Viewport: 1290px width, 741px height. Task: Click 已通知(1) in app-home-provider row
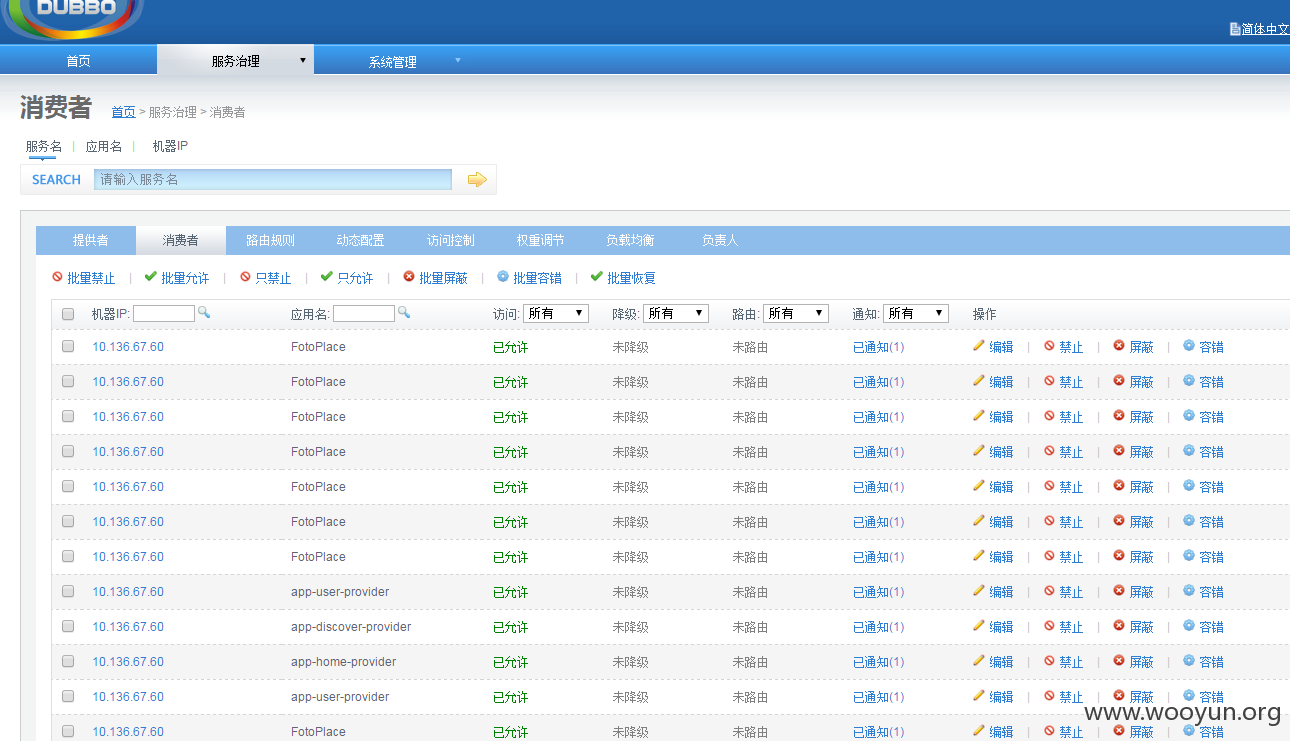click(x=878, y=662)
